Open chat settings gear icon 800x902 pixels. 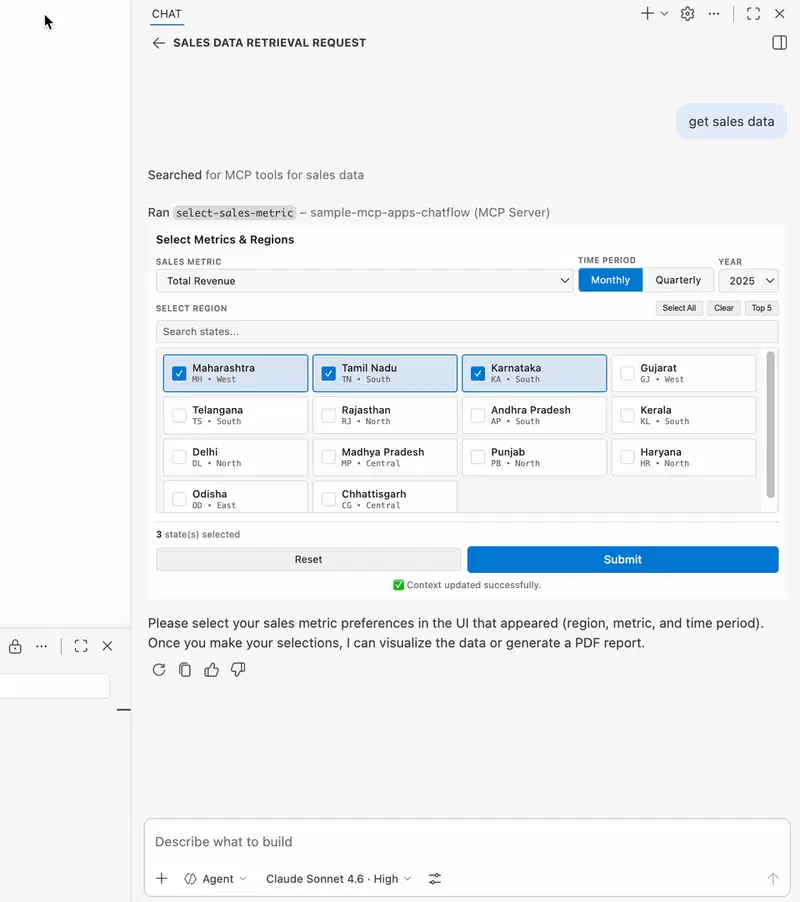(687, 14)
